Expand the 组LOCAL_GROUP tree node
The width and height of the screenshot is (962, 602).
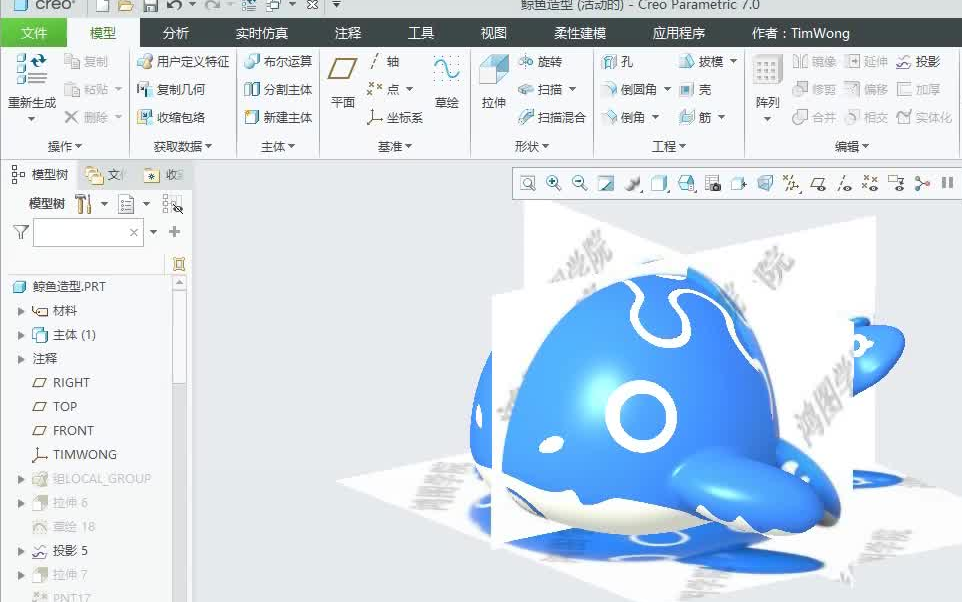click(22, 478)
